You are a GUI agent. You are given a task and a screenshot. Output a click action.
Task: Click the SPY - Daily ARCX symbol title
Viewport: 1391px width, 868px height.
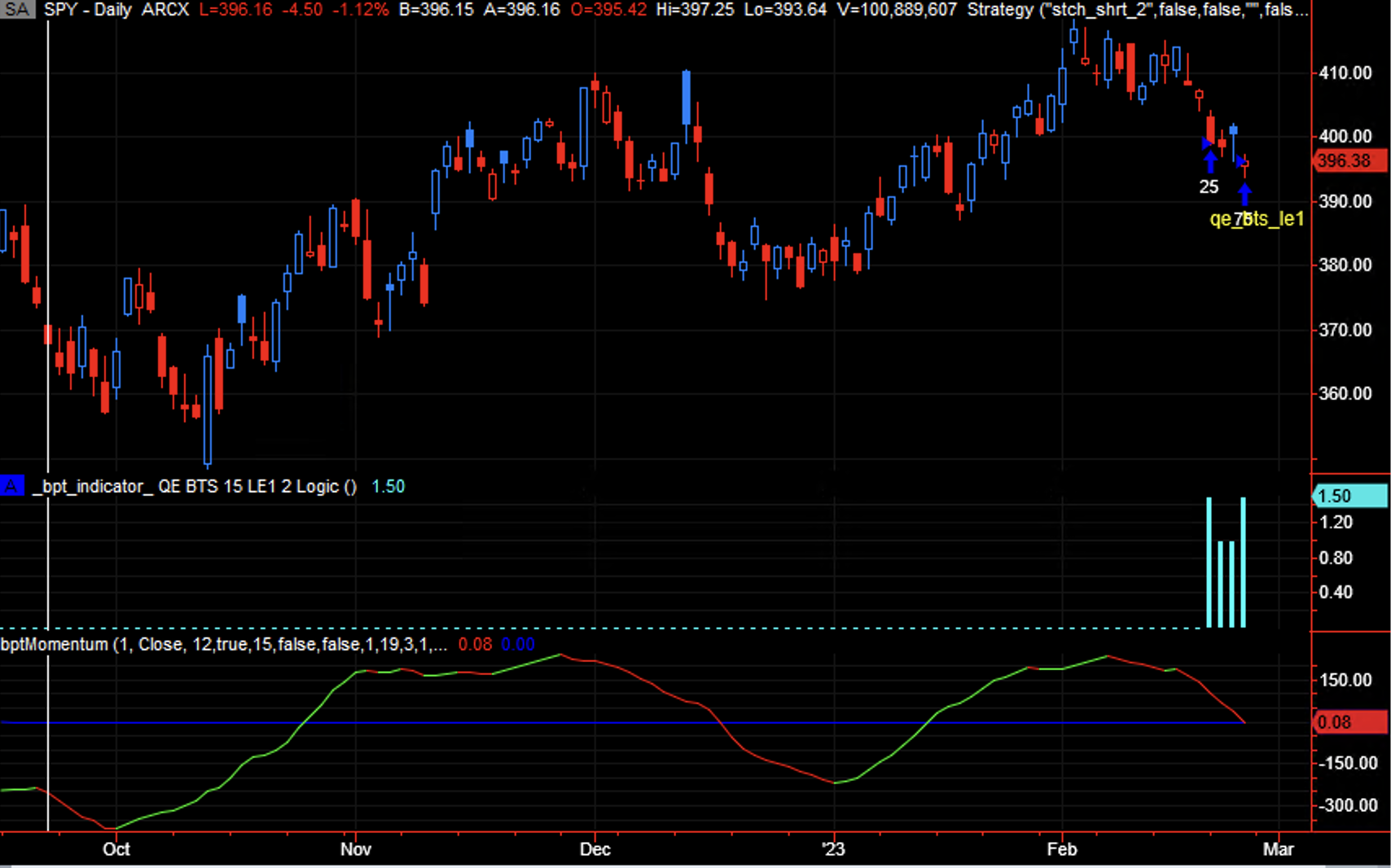click(116, 10)
